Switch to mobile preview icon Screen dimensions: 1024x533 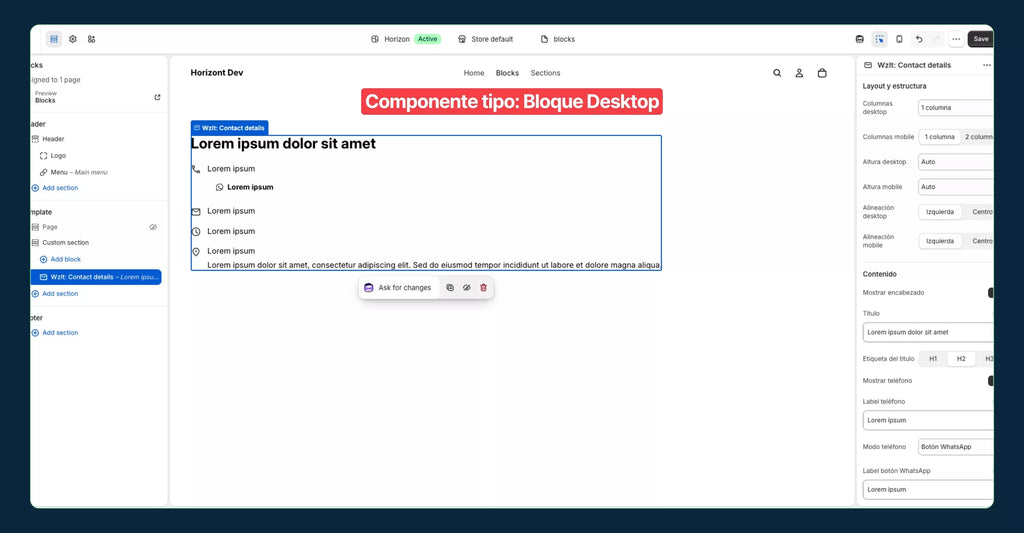tap(899, 39)
